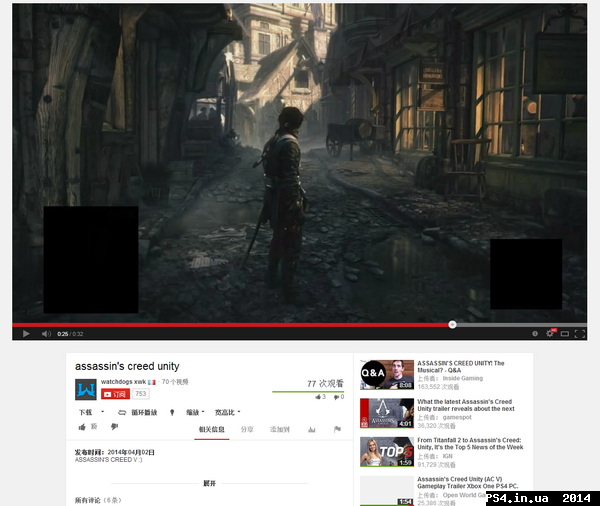Click the 91,729 次观看 view count
The image size is (600, 506).
point(436,465)
